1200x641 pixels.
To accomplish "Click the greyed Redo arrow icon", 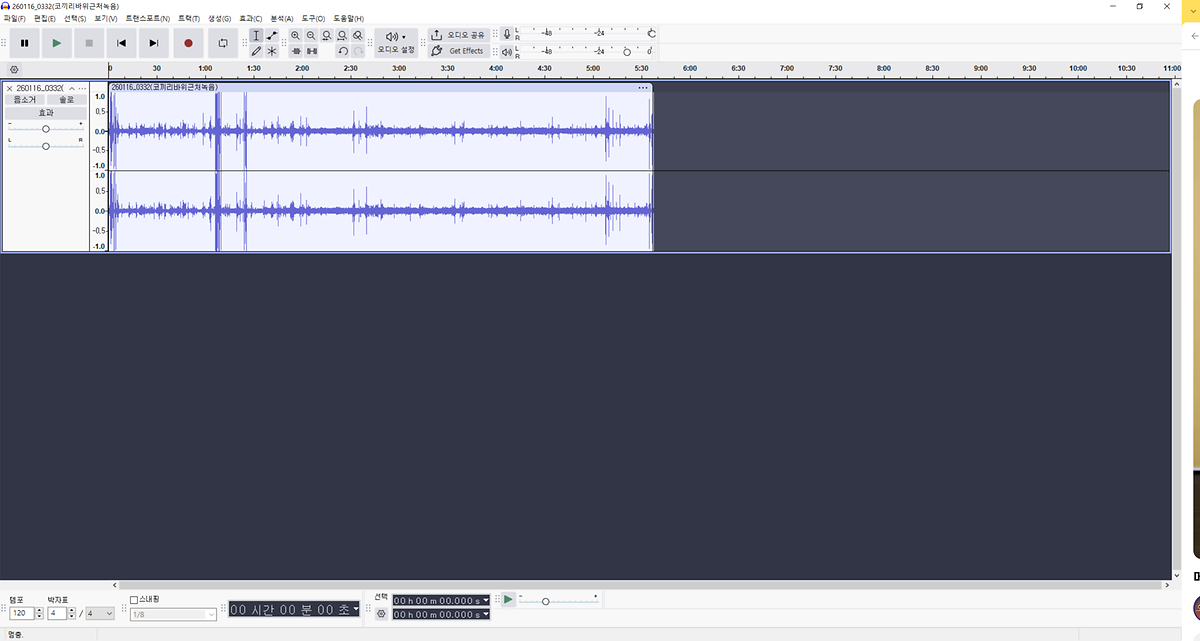I will pyautogui.click(x=358, y=51).
